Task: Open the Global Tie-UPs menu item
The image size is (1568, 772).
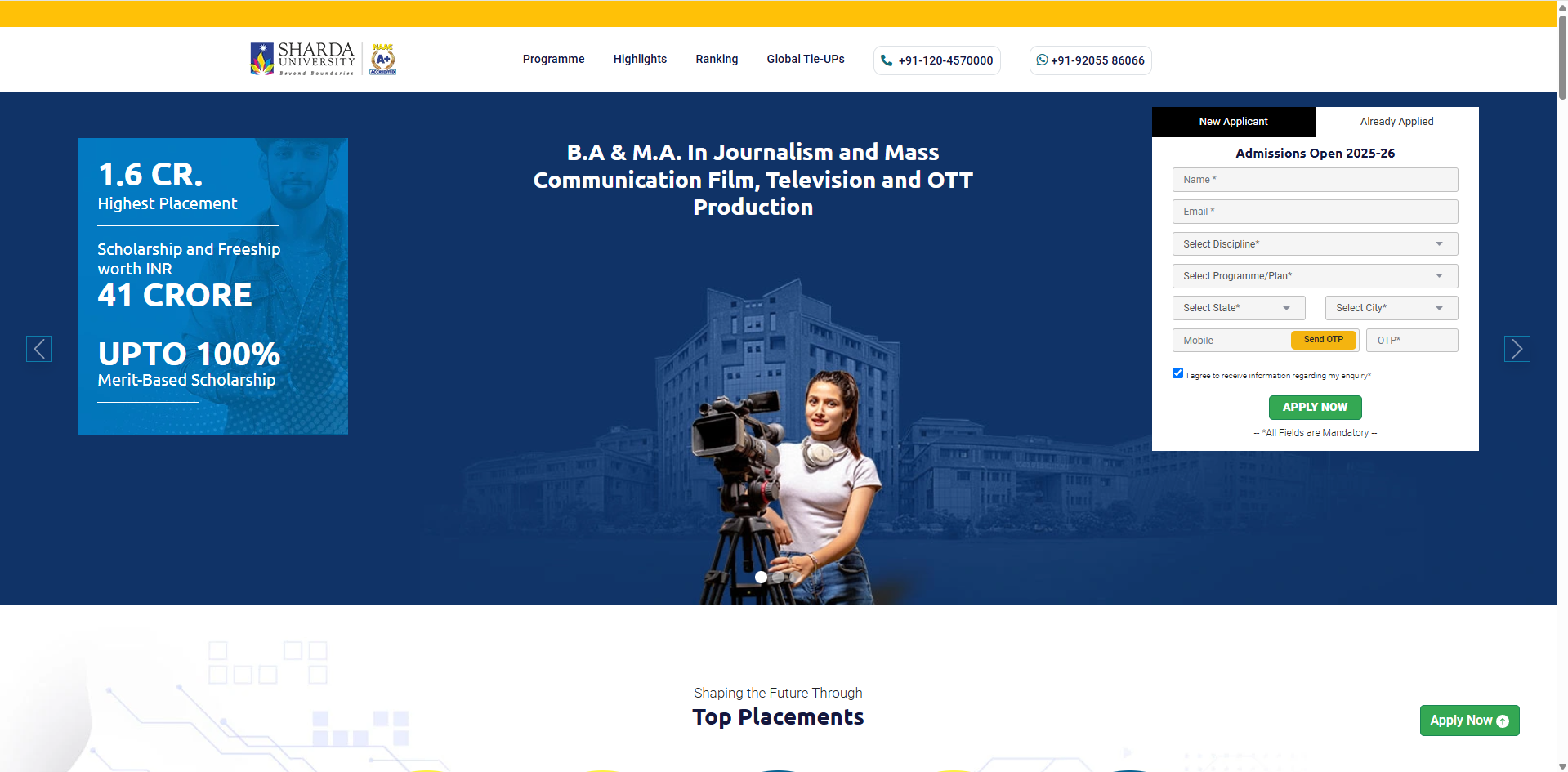Action: 805,60
